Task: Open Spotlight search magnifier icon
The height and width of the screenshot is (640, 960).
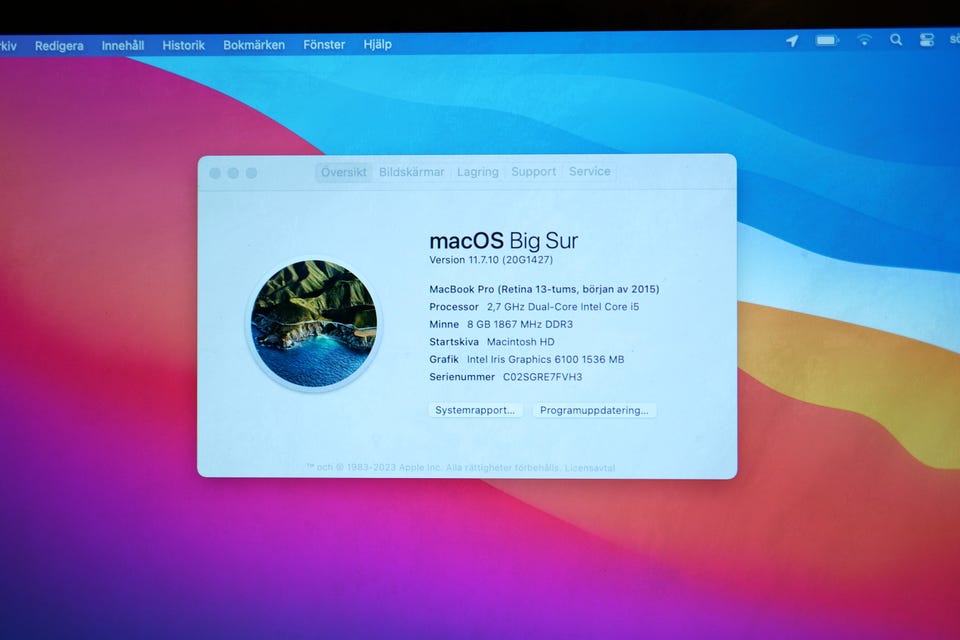Action: (896, 40)
